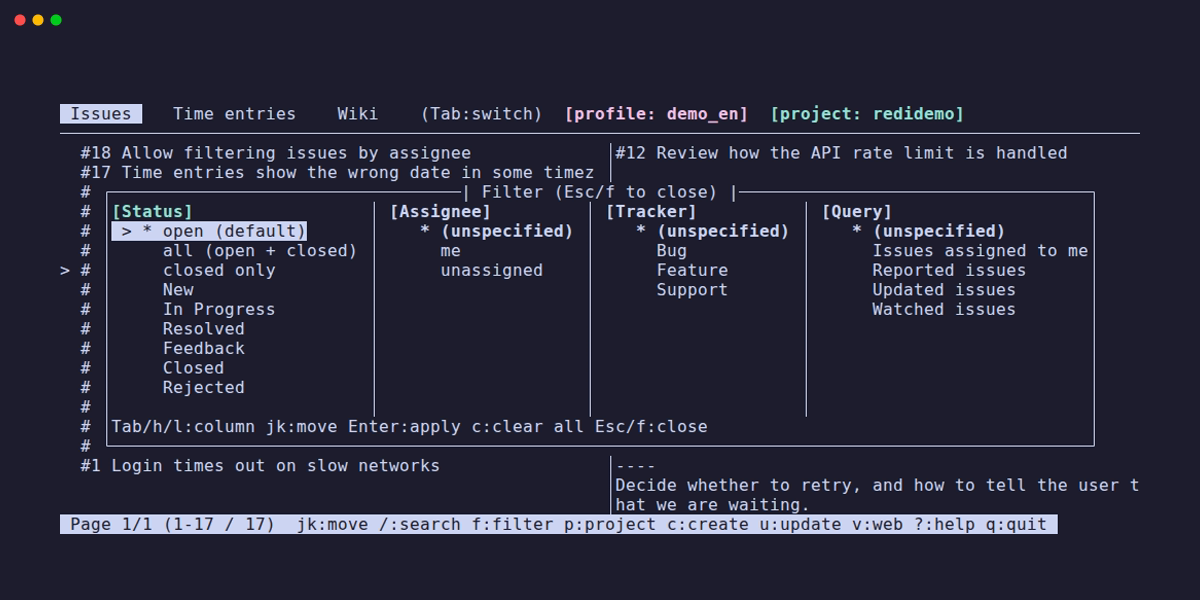
Task: Click the profile demo_en indicator
Action: (x=656, y=114)
